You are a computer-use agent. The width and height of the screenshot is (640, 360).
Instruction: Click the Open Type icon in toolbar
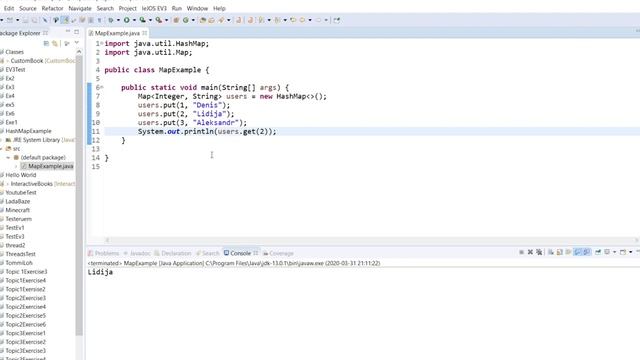click(x=203, y=20)
